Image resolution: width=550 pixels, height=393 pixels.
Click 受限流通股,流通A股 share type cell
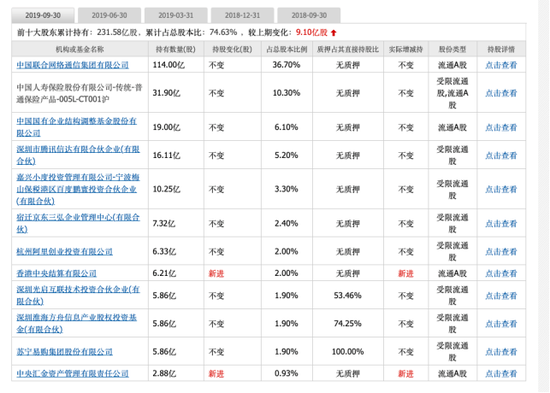coord(452,93)
